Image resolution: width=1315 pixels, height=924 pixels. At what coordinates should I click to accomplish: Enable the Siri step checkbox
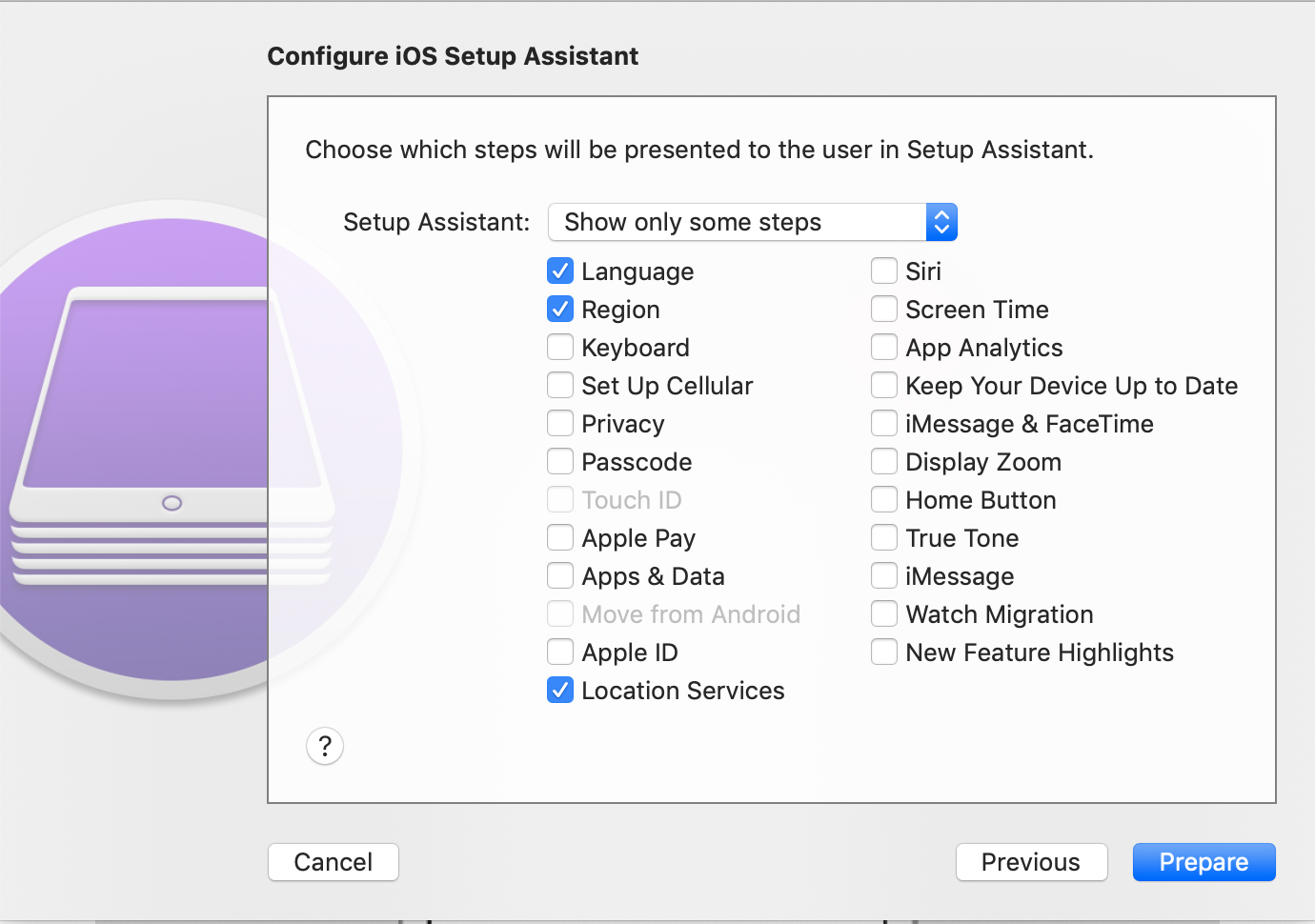point(884,271)
